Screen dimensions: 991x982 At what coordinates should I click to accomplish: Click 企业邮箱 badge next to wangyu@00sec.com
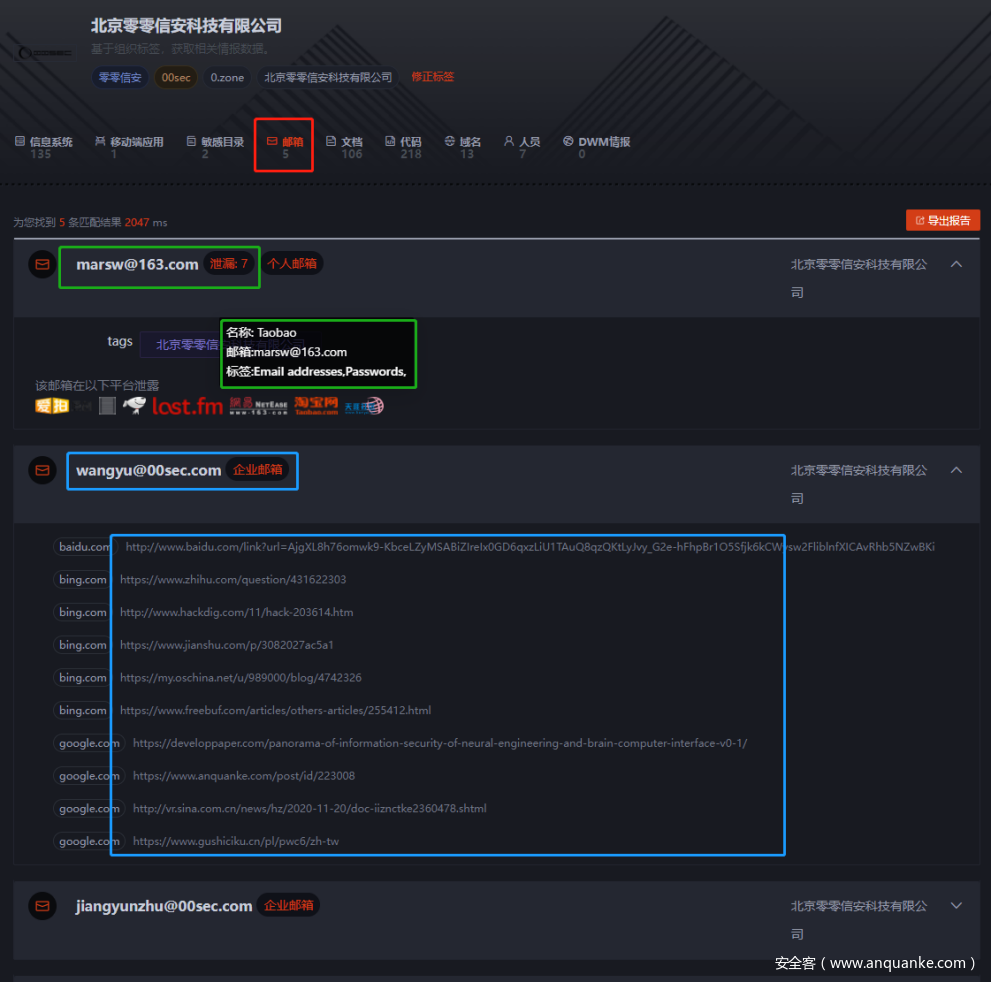point(257,470)
